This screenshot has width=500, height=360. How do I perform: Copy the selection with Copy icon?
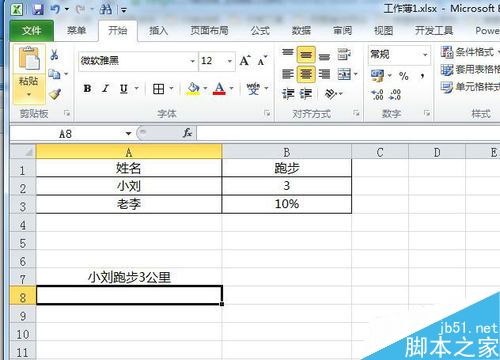(54, 74)
